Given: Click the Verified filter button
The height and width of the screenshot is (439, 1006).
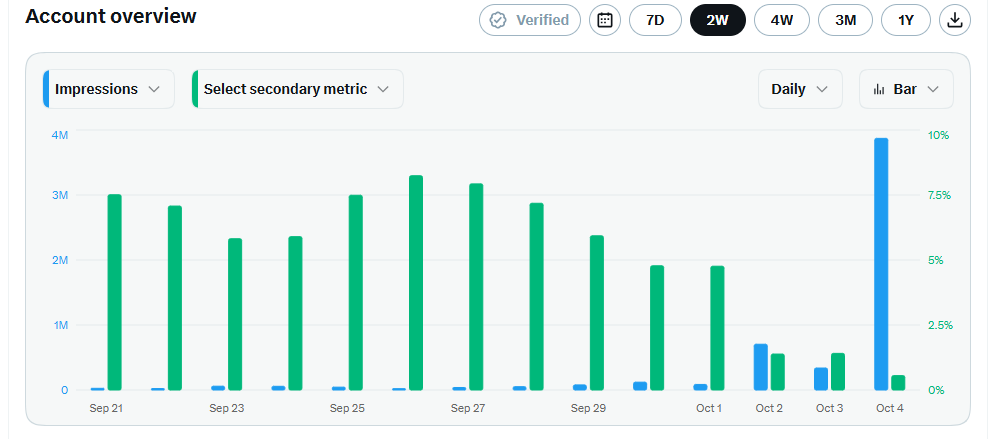Looking at the screenshot, I should tap(530, 20).
